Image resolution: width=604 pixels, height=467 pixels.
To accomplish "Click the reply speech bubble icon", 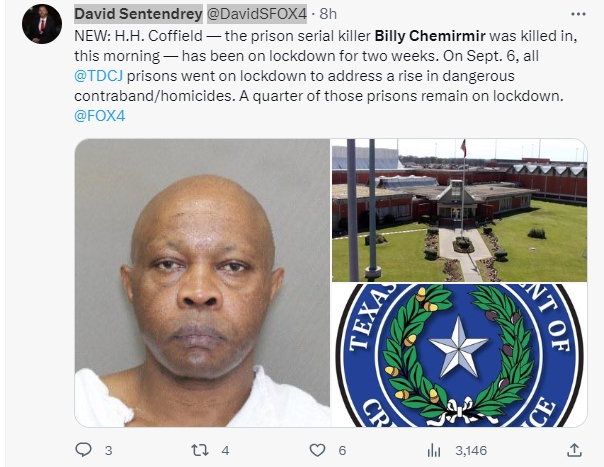I will (83, 450).
